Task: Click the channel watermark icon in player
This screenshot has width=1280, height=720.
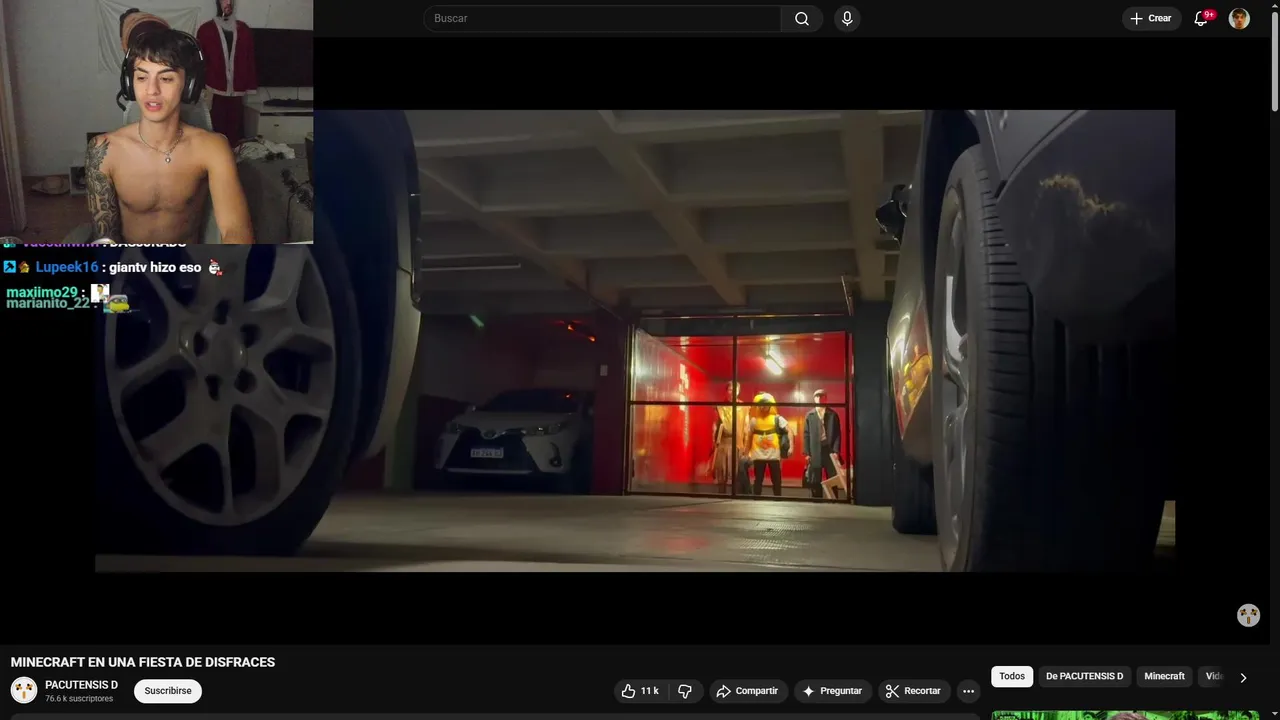Action: point(1248,615)
